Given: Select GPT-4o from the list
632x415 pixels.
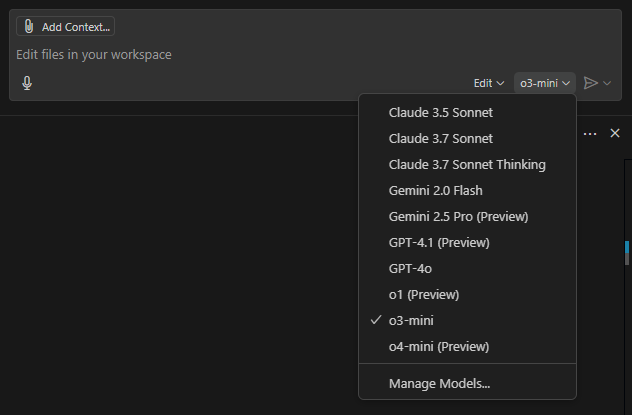Looking at the screenshot, I should pos(410,268).
